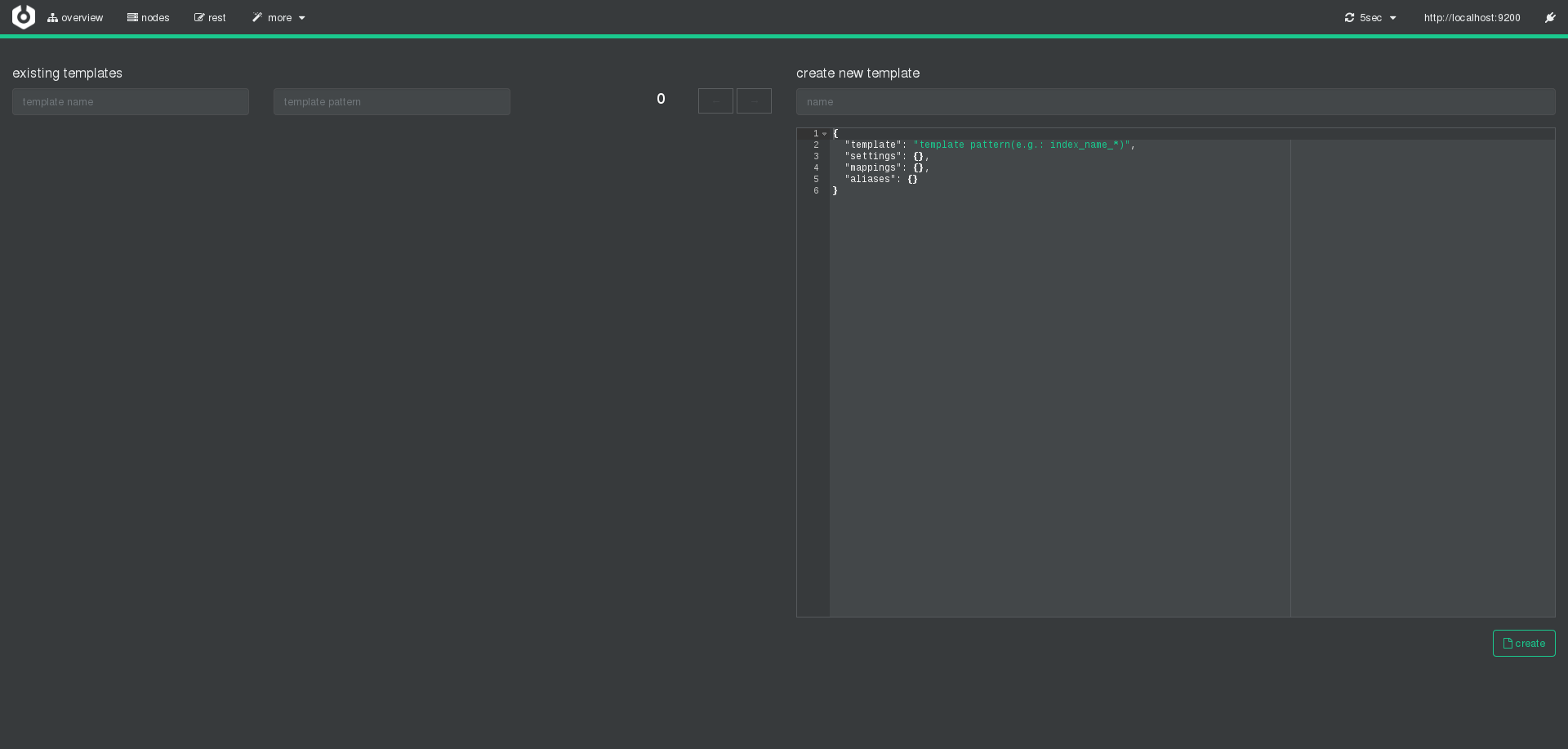Open the 5sec refresh interval dropdown
Screen dimensions: 1568x749
pos(1371,18)
